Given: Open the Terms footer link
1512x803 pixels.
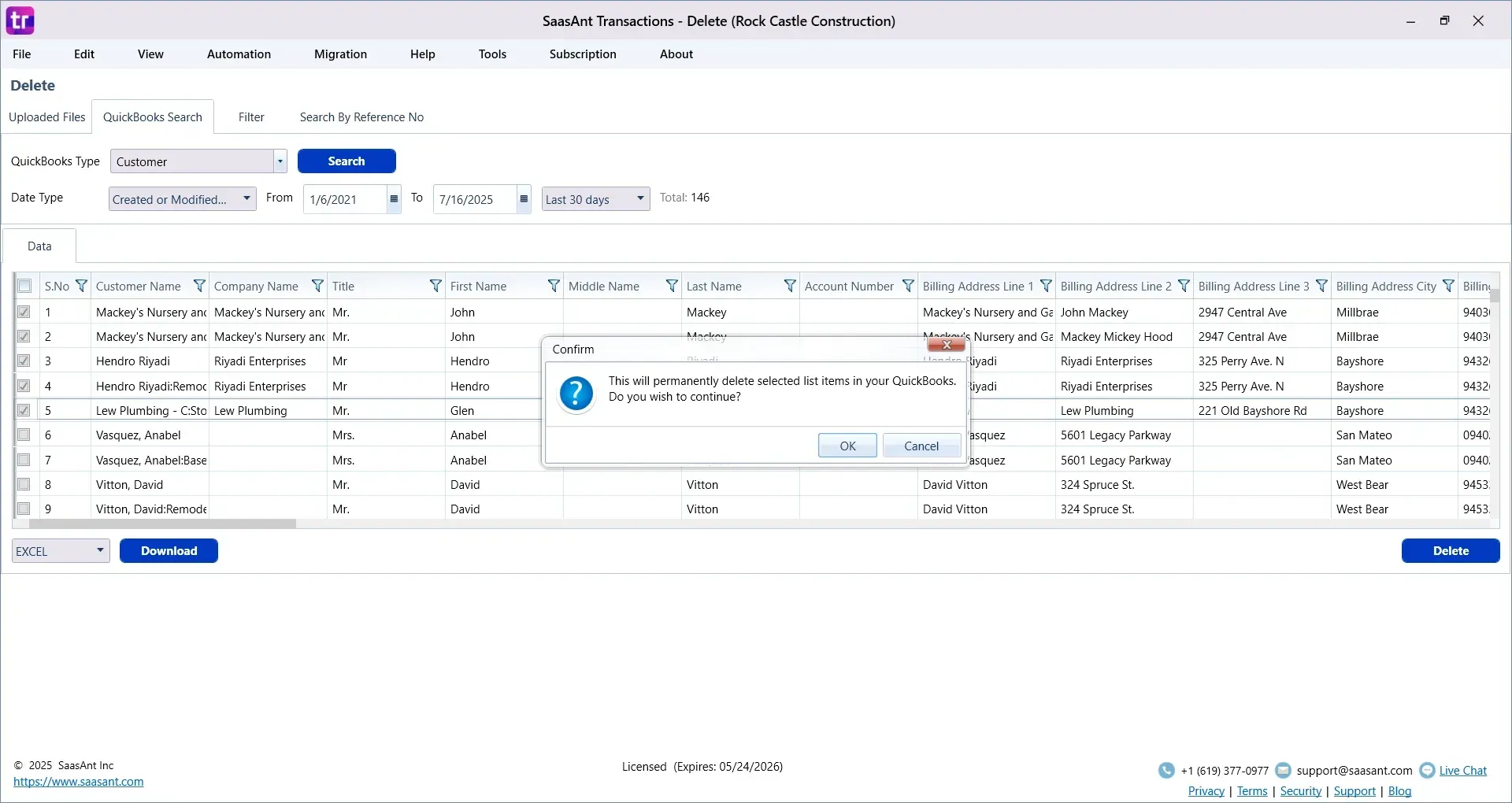Looking at the screenshot, I should click(1252, 791).
